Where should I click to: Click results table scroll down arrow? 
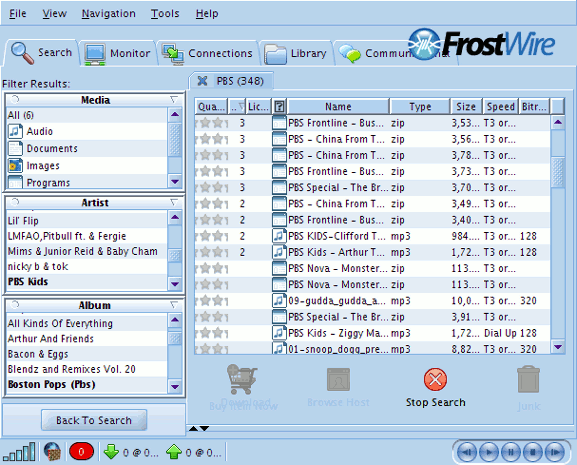point(558,347)
